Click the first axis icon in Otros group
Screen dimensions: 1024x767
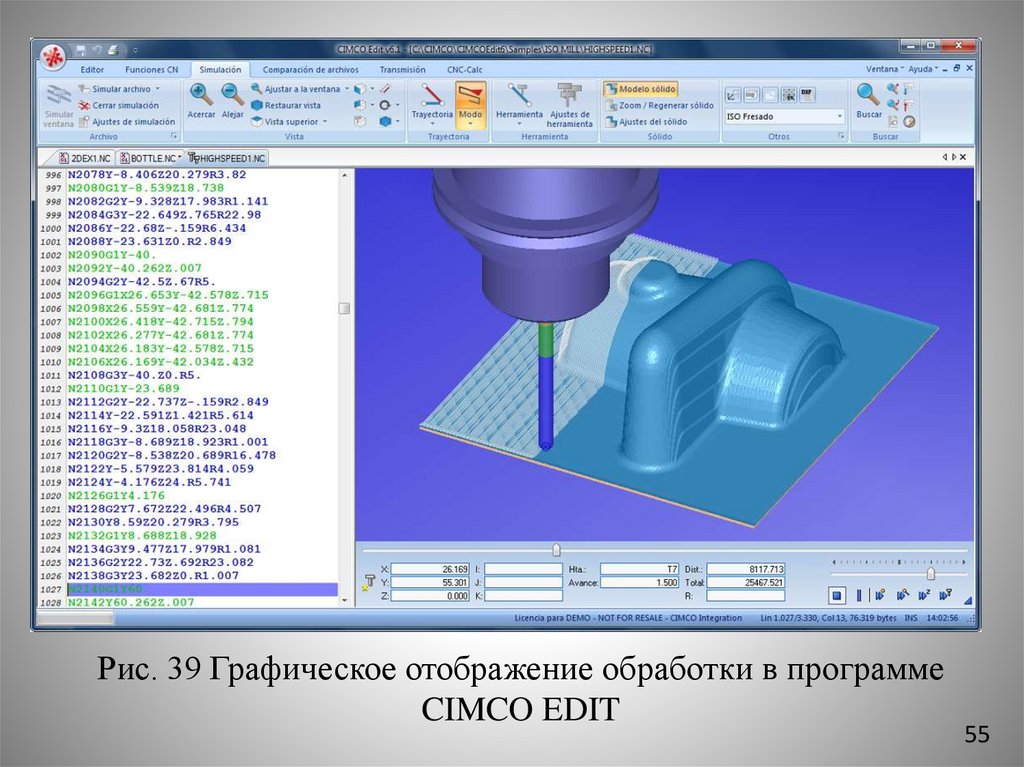click(733, 95)
